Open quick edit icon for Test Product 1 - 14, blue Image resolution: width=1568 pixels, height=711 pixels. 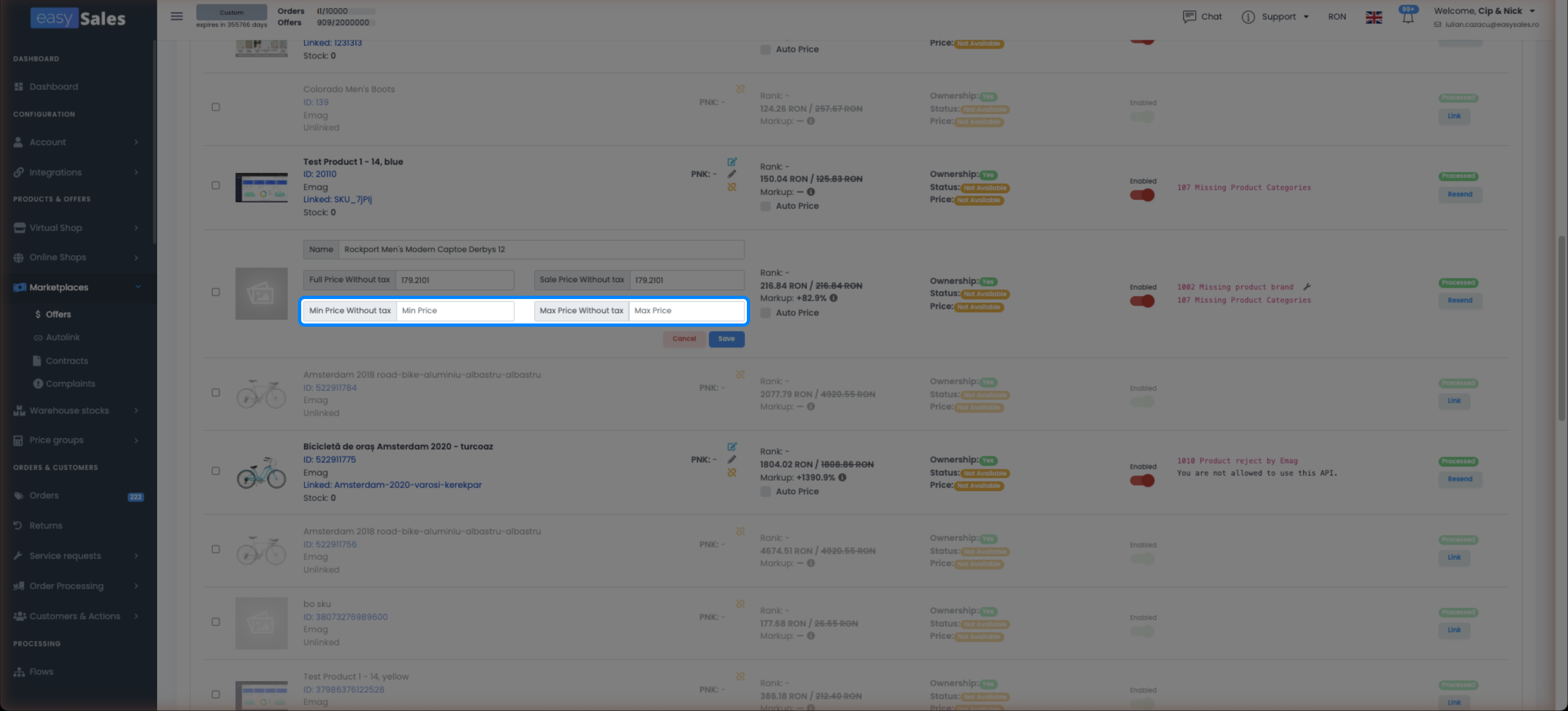[x=732, y=162]
